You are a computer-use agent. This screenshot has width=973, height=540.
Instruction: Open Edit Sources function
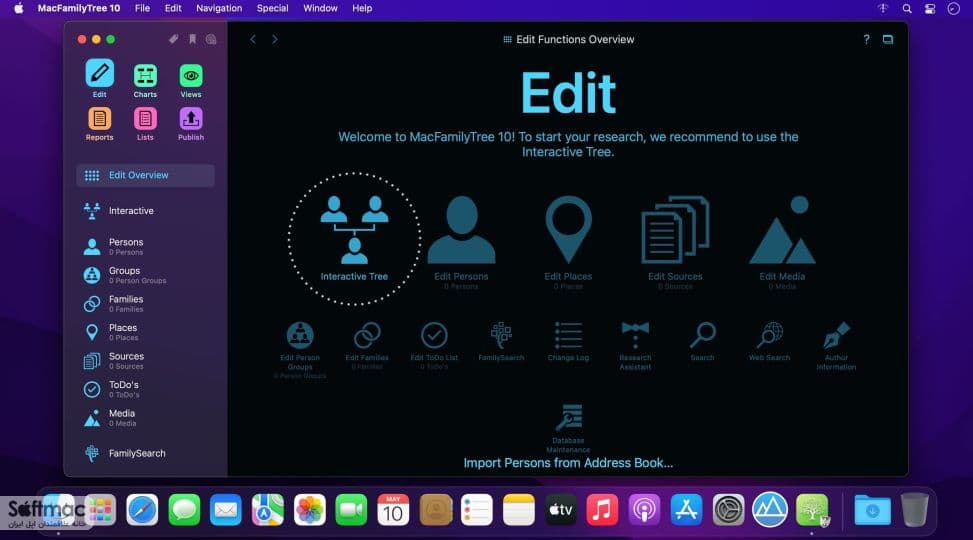point(675,242)
